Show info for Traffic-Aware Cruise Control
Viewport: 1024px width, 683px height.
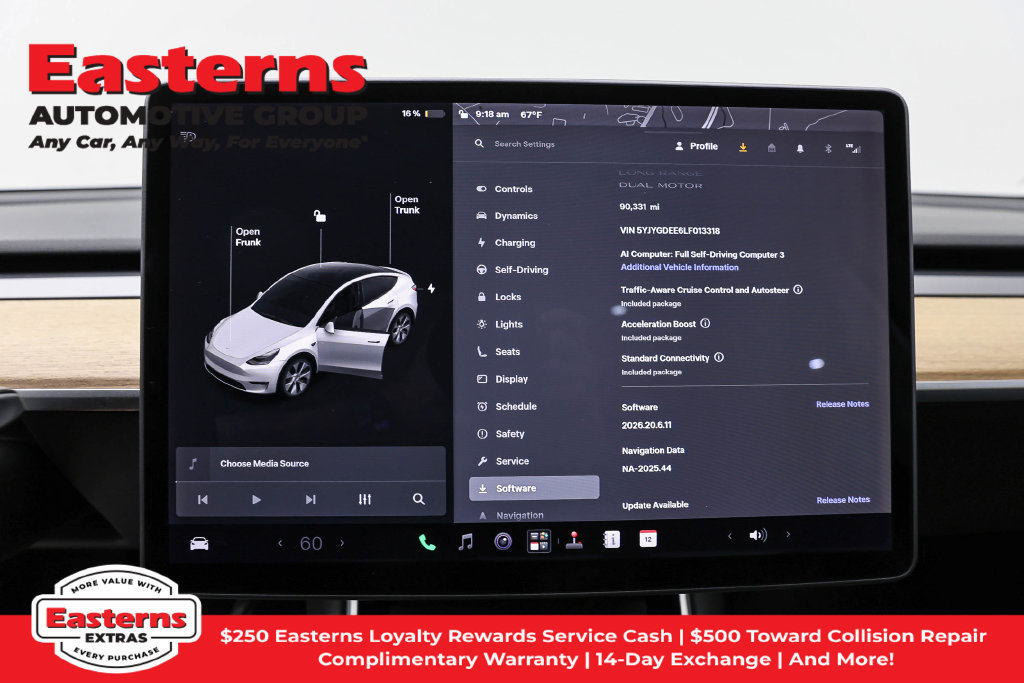tap(798, 289)
